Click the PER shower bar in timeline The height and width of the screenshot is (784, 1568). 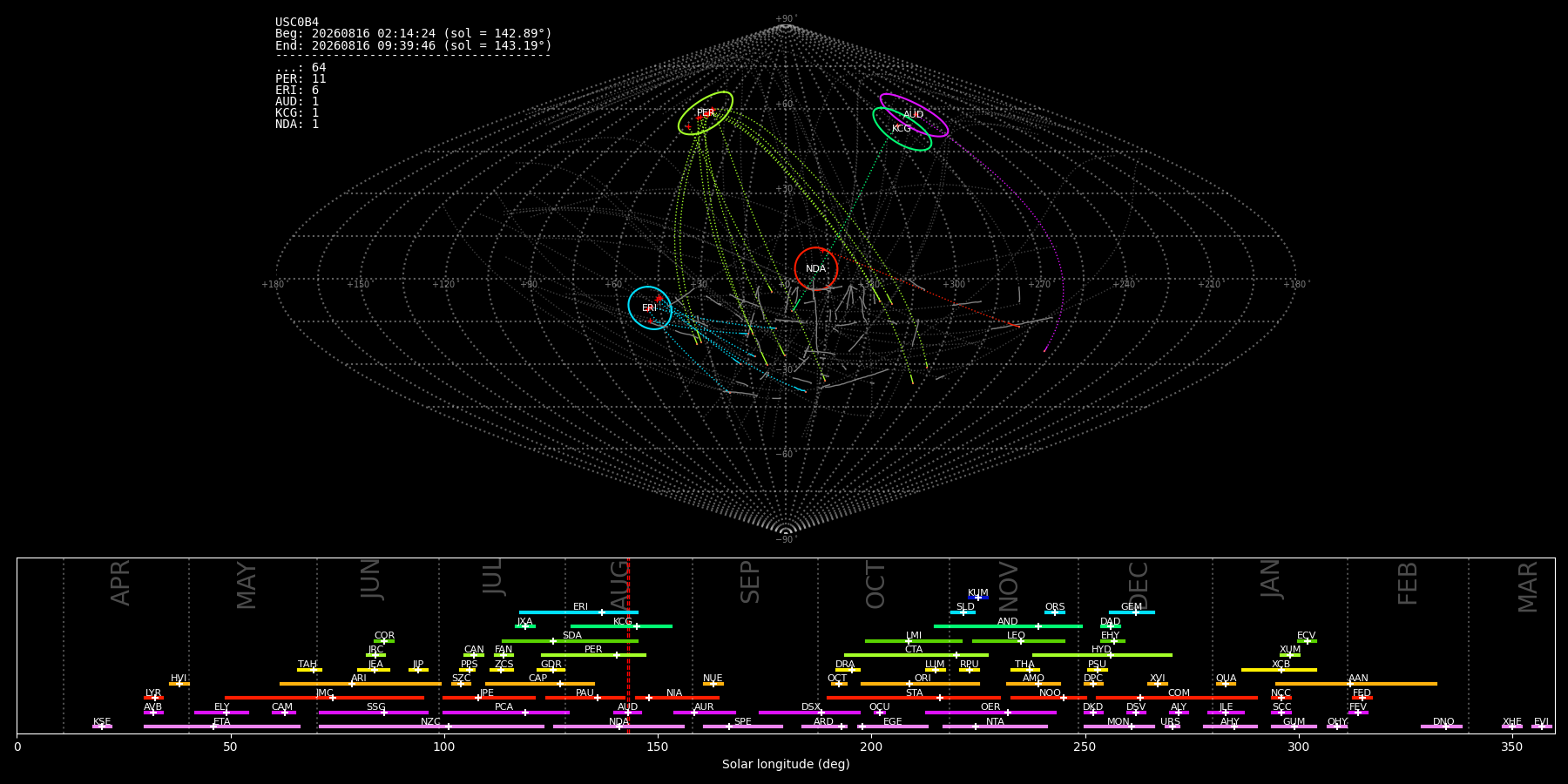(x=593, y=655)
